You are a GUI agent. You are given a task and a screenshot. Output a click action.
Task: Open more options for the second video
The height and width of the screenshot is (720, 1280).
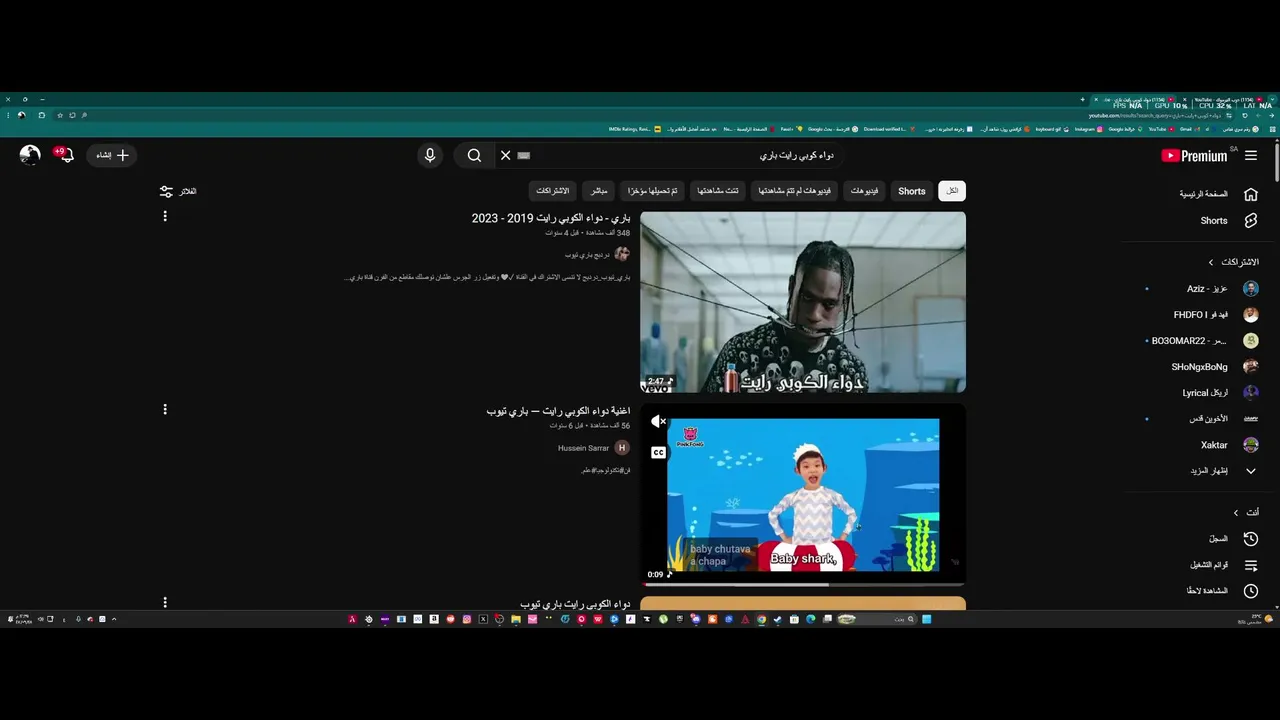(x=165, y=409)
